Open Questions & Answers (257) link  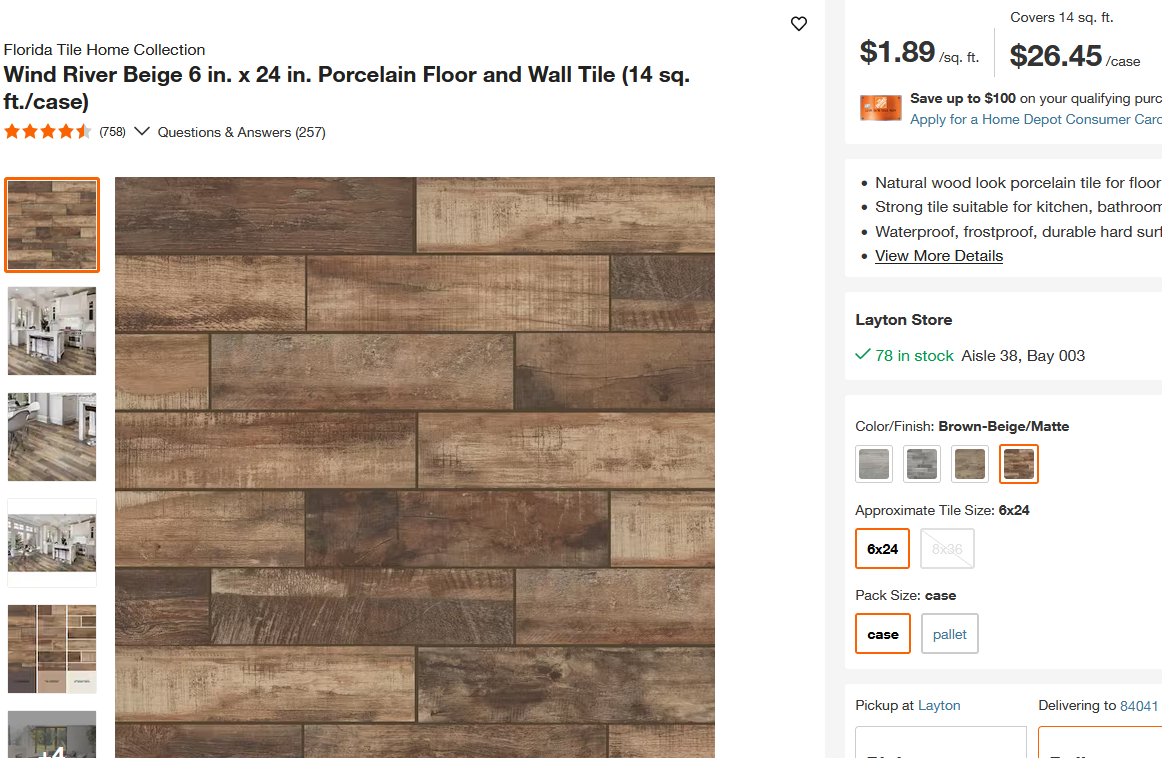242,132
